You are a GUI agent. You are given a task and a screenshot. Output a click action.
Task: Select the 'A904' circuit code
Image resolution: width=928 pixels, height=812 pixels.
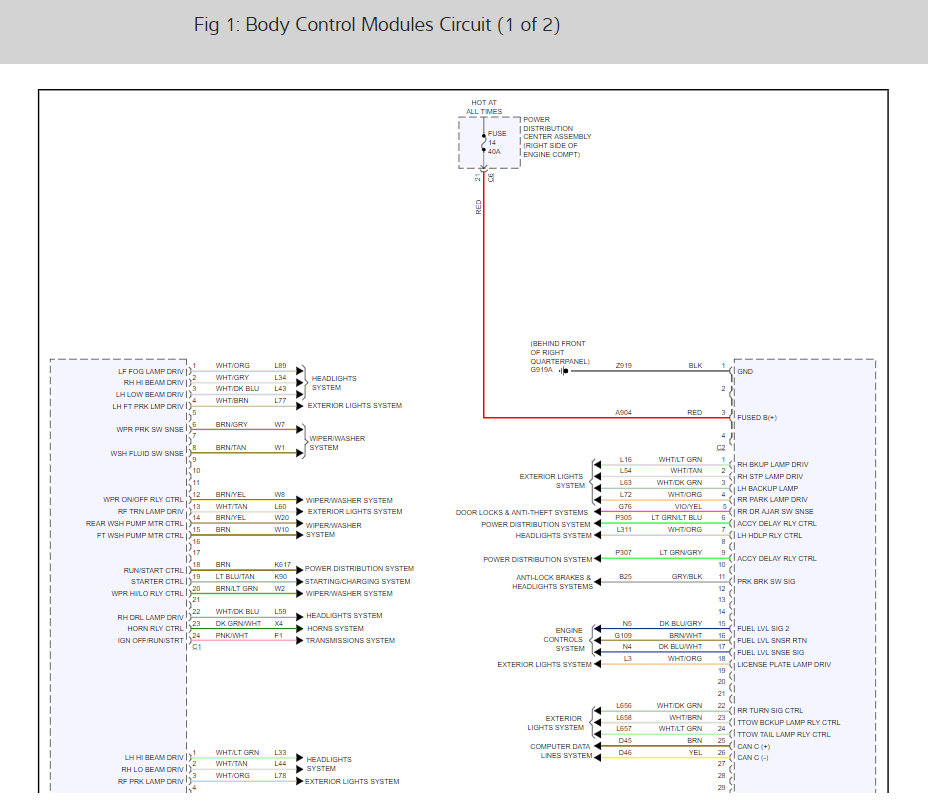(x=623, y=413)
